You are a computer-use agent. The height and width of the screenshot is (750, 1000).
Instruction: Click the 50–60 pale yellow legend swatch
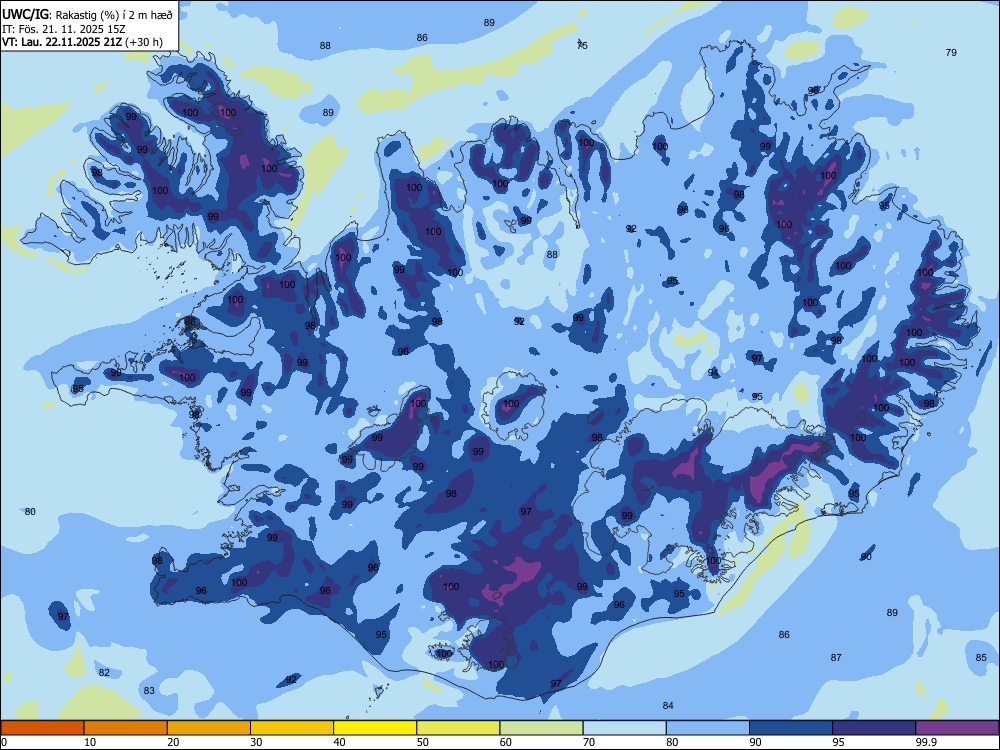[459, 728]
